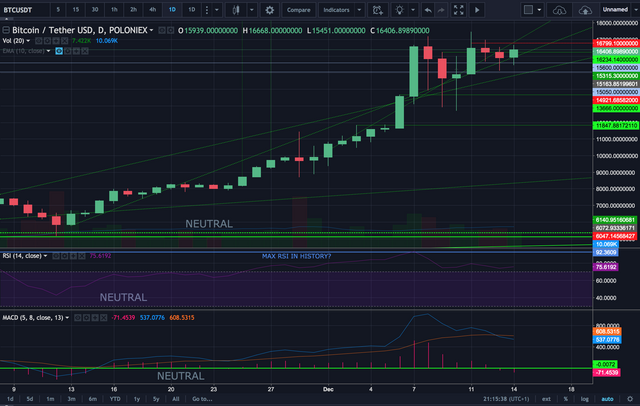Image resolution: width=640 pixels, height=406 pixels.
Task: Expand RSI (14, close) indicator dropdown
Action: tap(45, 256)
